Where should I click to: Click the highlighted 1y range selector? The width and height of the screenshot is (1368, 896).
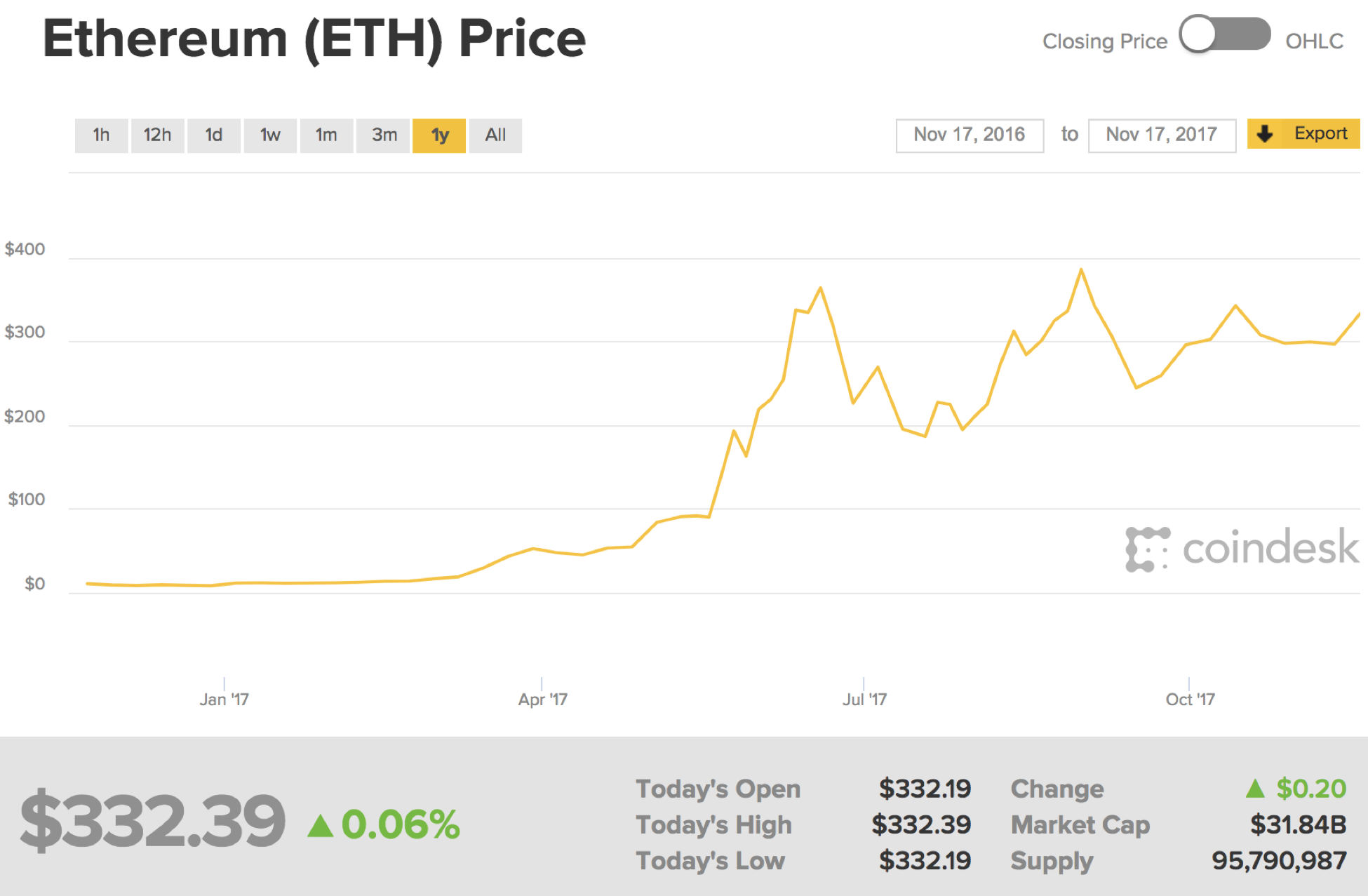[x=439, y=135]
